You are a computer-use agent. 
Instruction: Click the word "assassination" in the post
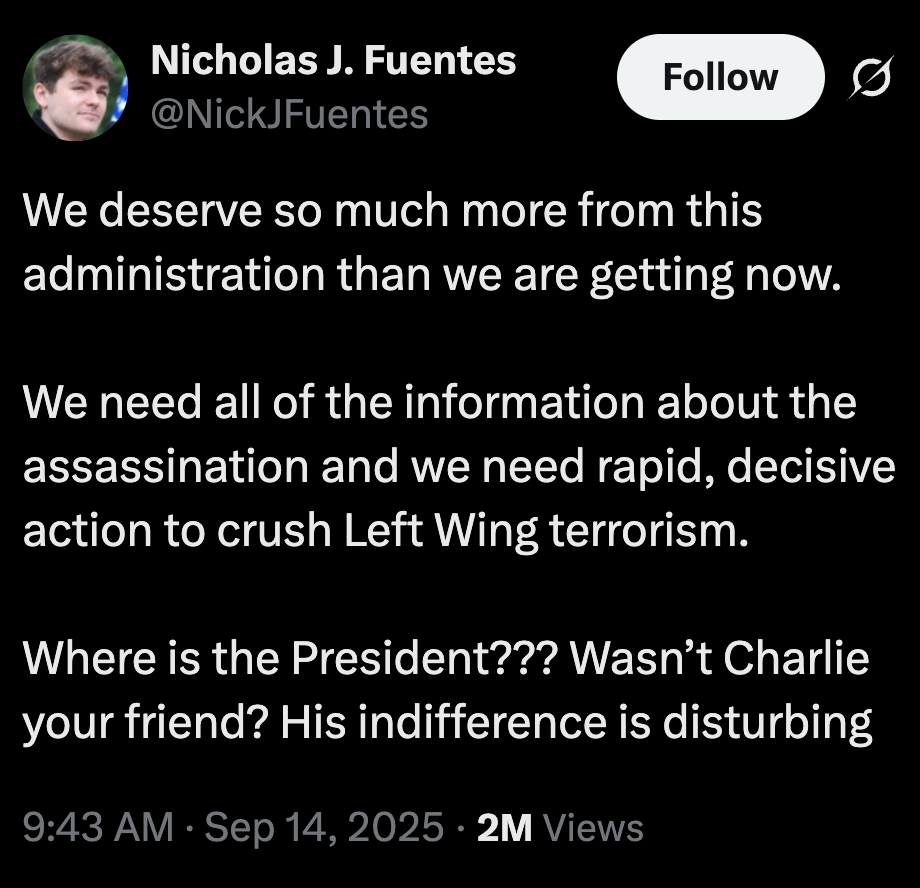pos(162,467)
